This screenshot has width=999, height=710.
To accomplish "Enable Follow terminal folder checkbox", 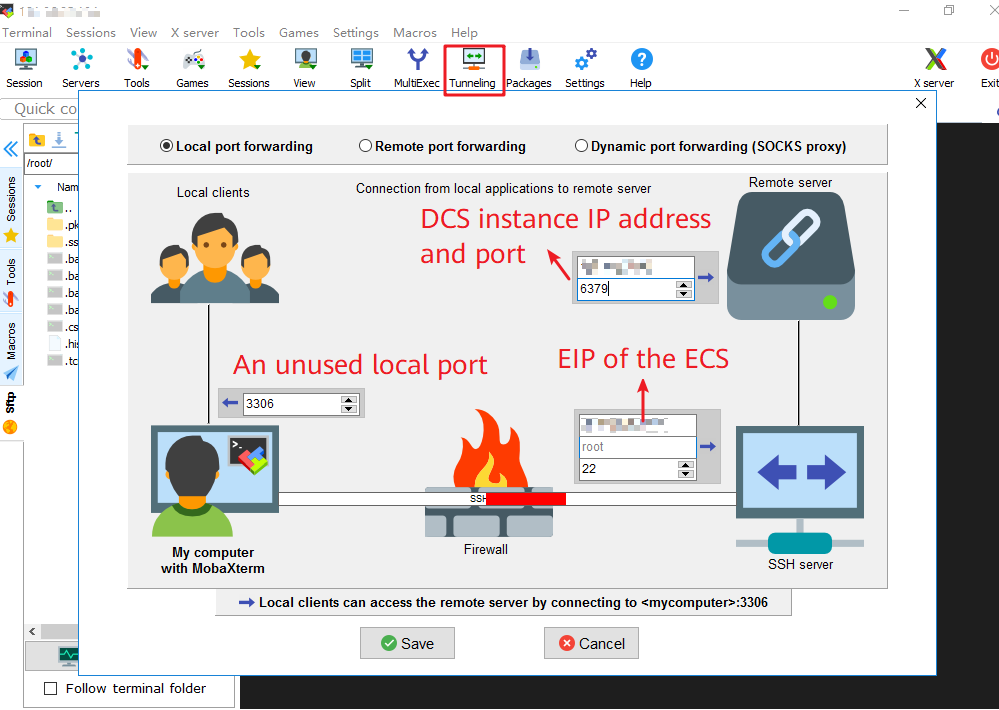I will [51, 689].
